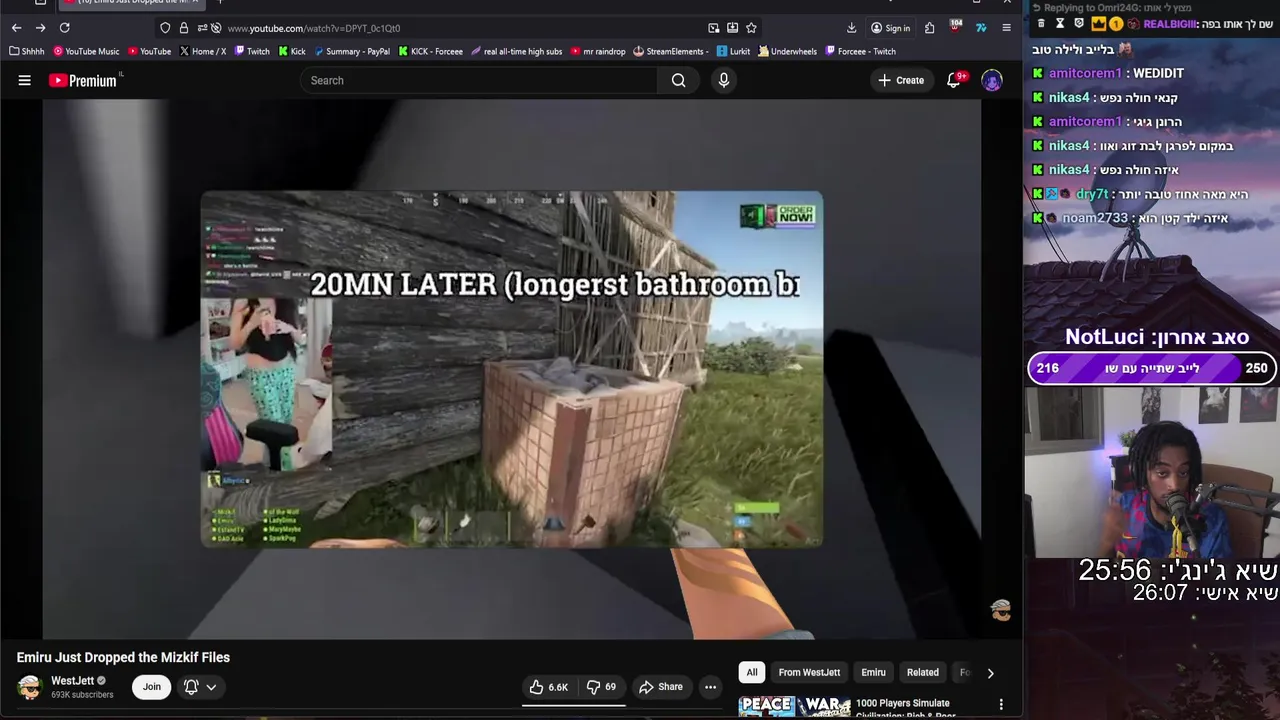Viewport: 1280px width, 720px height.
Task: Open the YouTube hamburger guide menu
Action: (24, 80)
